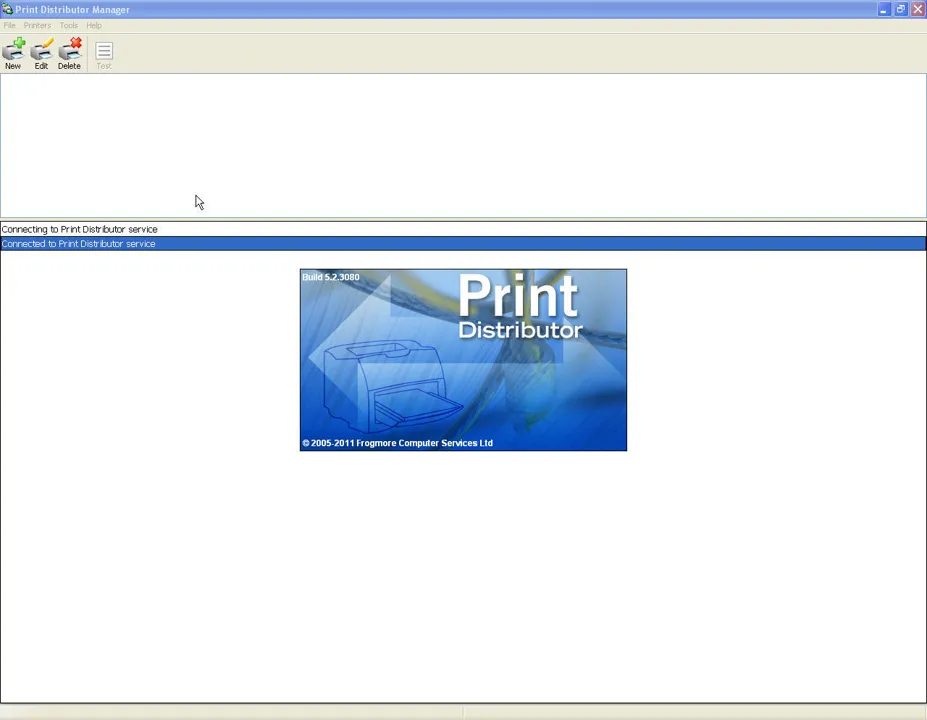The width and height of the screenshot is (927, 720).
Task: Open the File menu
Action: [x=9, y=25]
